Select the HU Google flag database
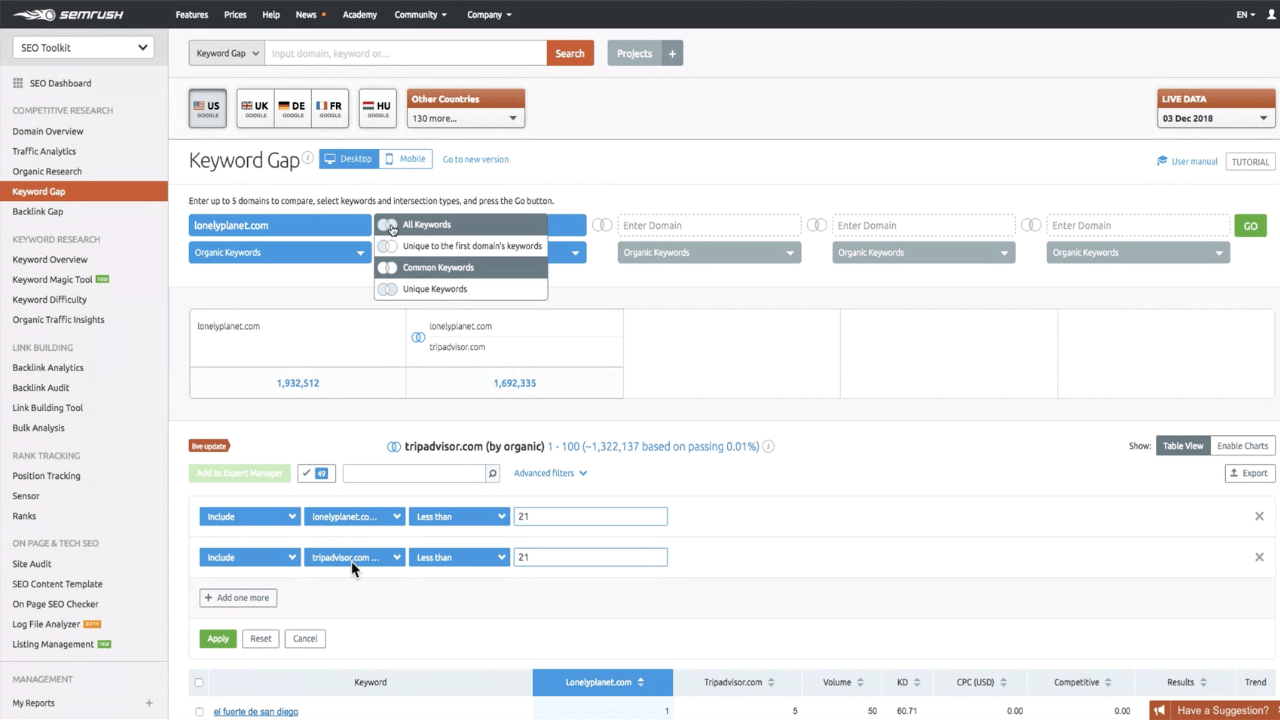1280x720 pixels. (x=377, y=108)
